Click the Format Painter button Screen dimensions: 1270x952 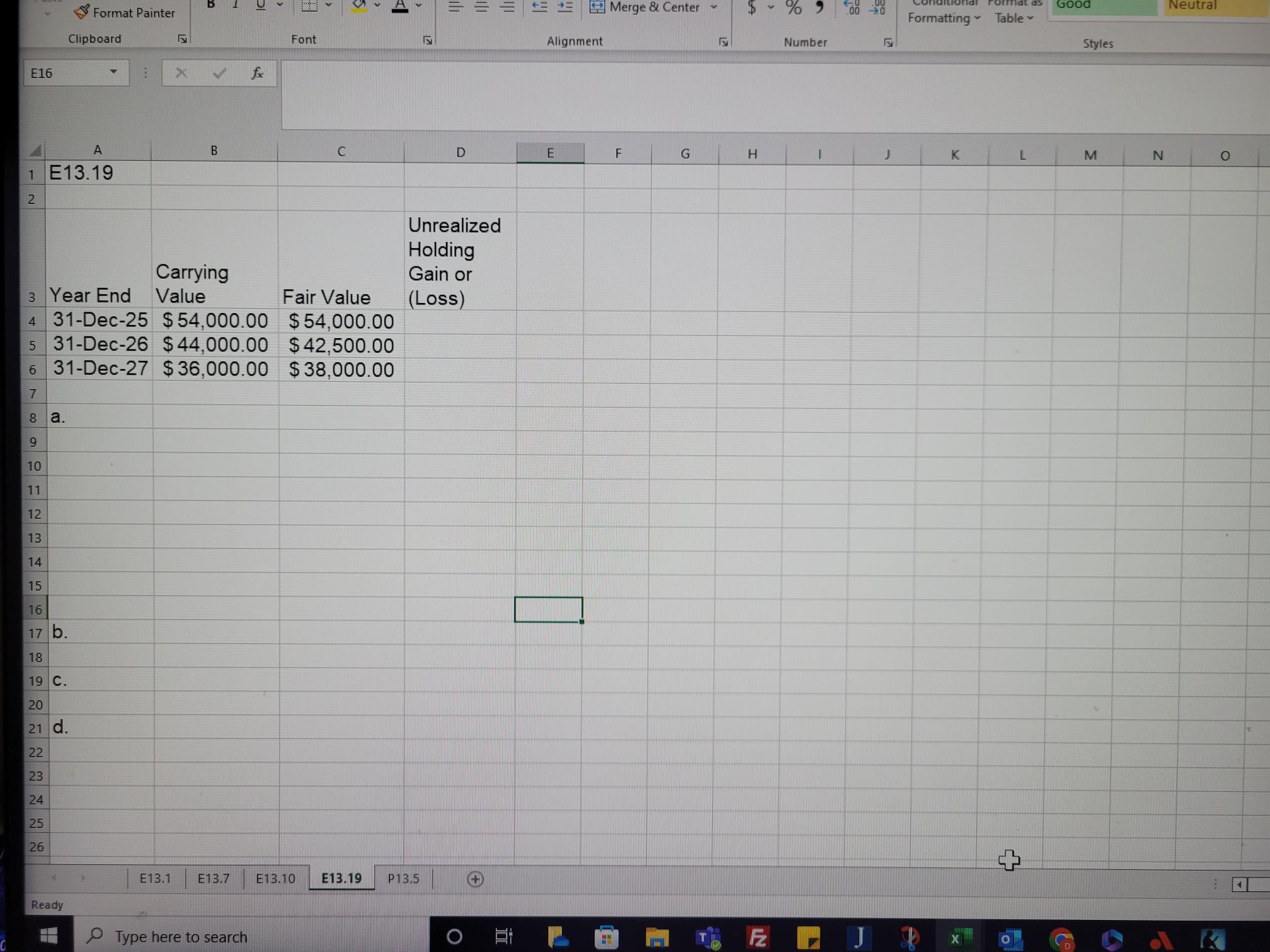[125, 13]
